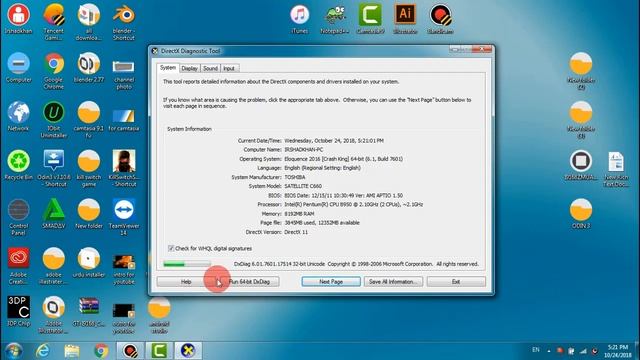Launch the Adobe Illustrator Ai desktop icon
640x360 pixels.
(x=405, y=19)
